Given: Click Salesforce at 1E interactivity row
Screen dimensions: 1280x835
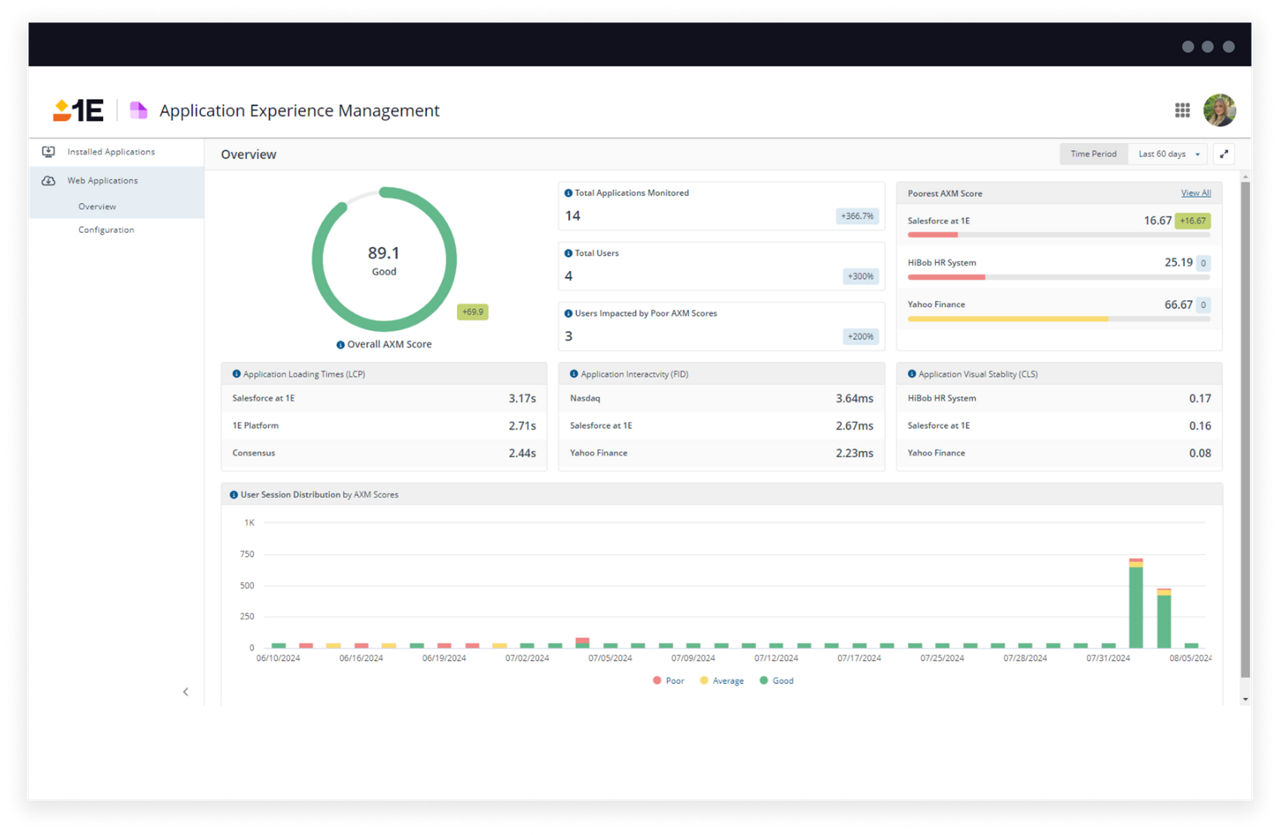Looking at the screenshot, I should [721, 426].
